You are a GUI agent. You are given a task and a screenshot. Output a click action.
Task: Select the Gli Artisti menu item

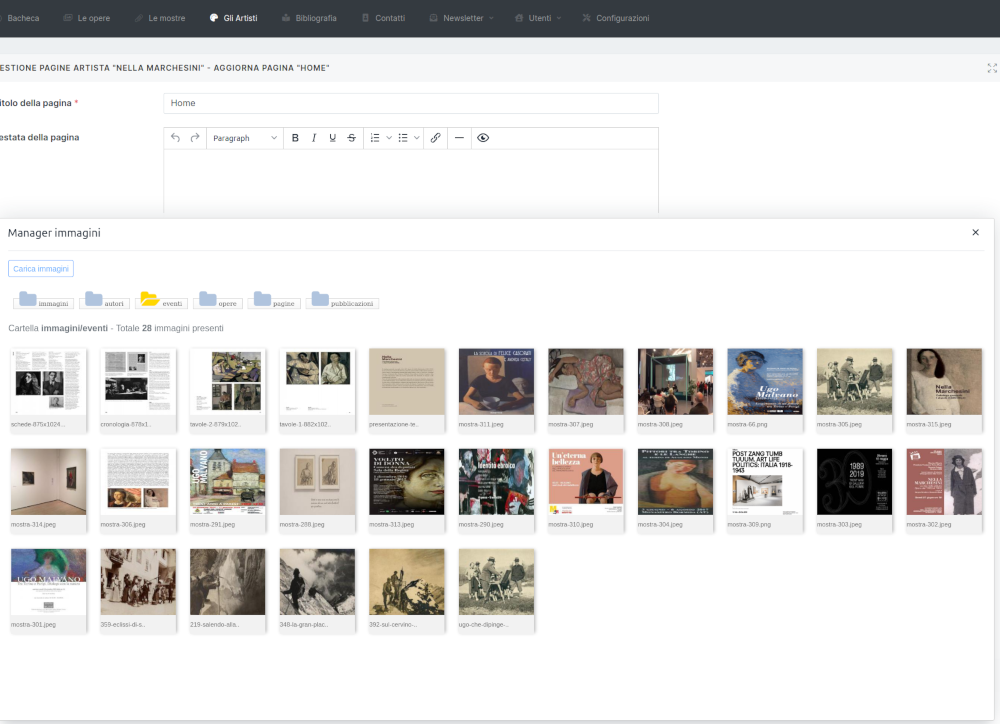pos(233,18)
